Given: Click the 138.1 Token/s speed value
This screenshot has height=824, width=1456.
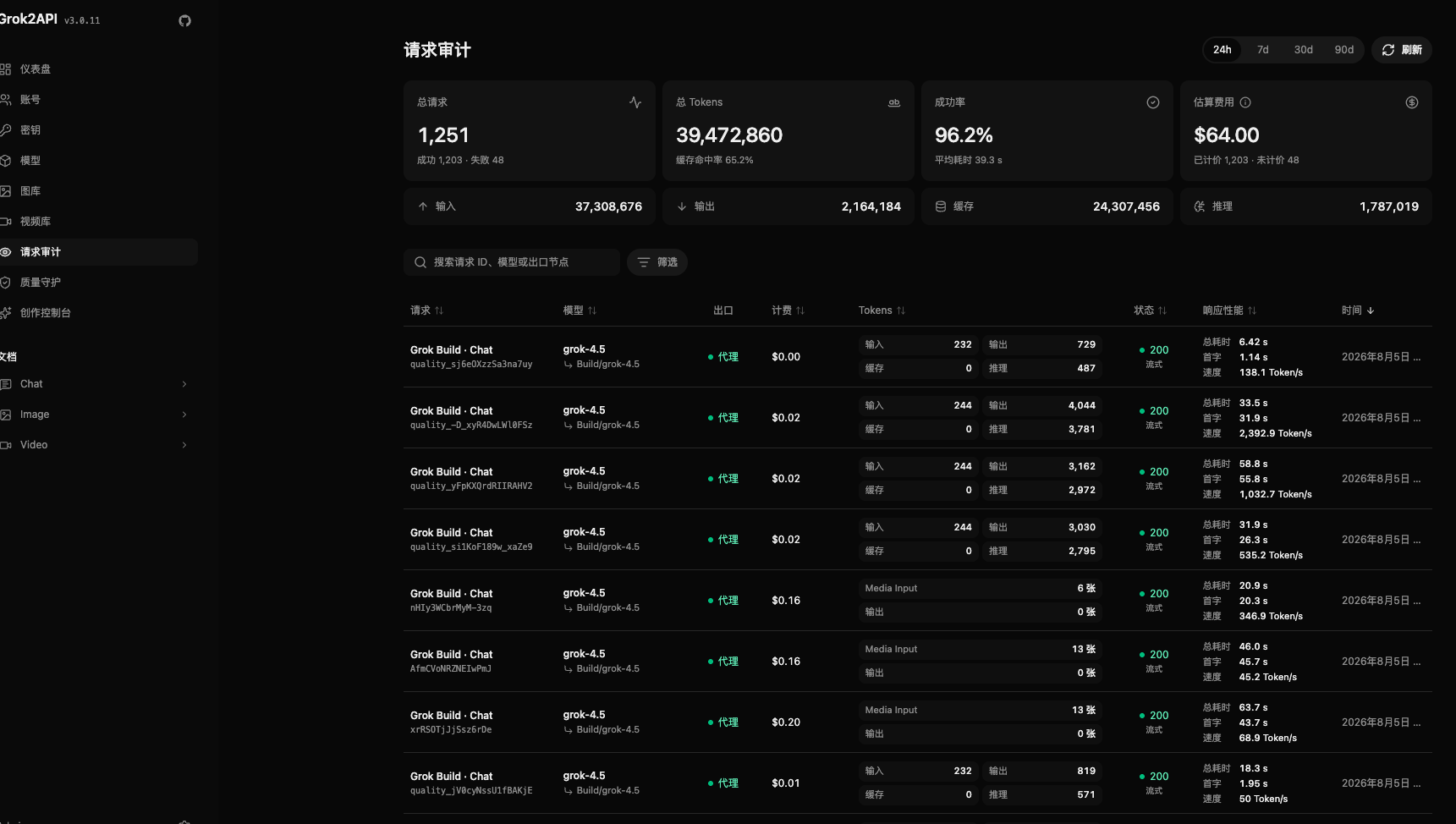Looking at the screenshot, I should [x=1271, y=372].
